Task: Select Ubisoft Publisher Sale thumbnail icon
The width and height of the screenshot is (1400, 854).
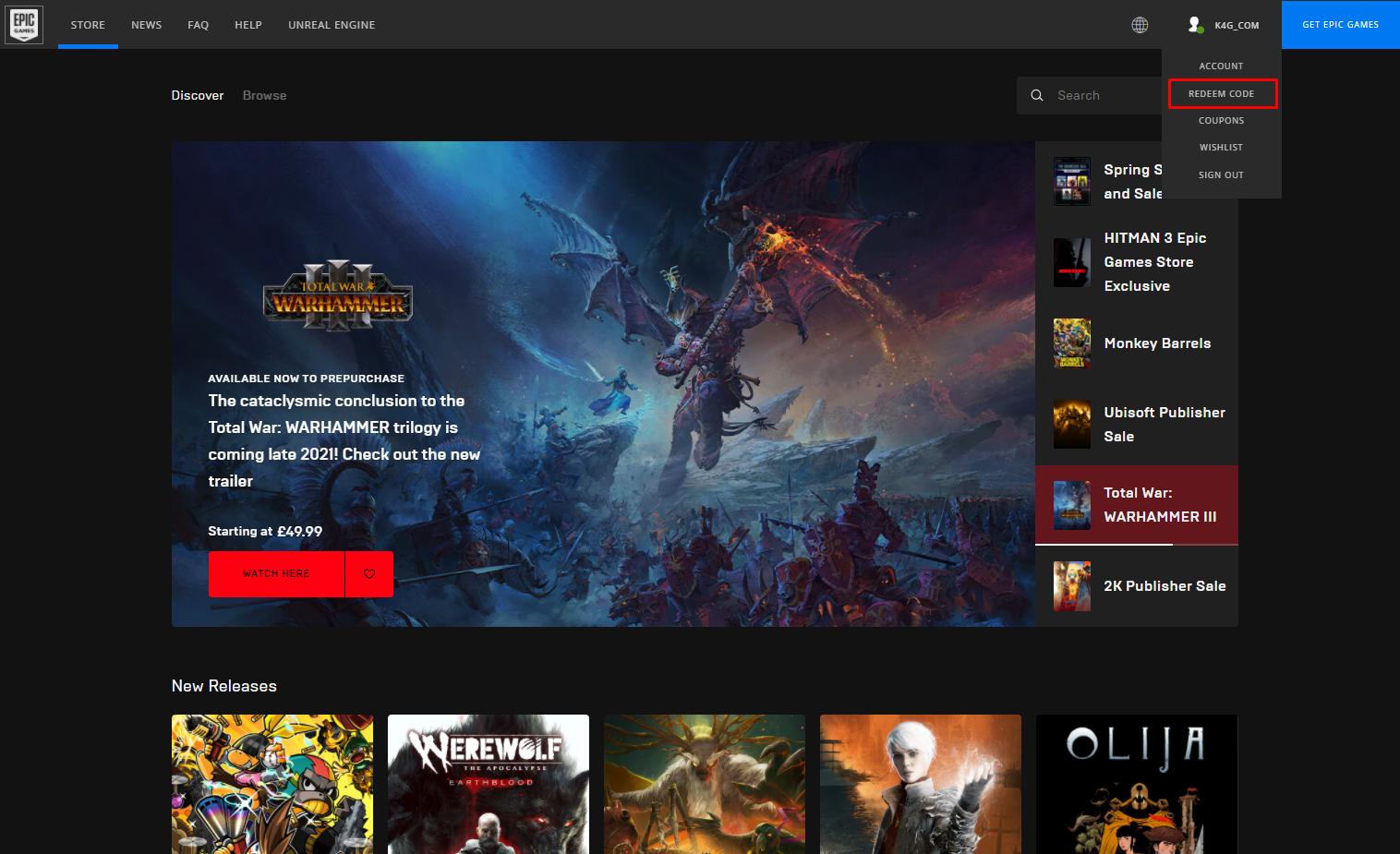Action: coord(1072,425)
